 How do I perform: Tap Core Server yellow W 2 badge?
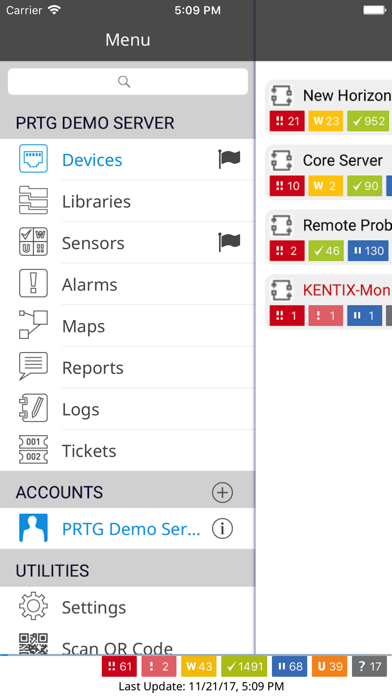click(325, 186)
